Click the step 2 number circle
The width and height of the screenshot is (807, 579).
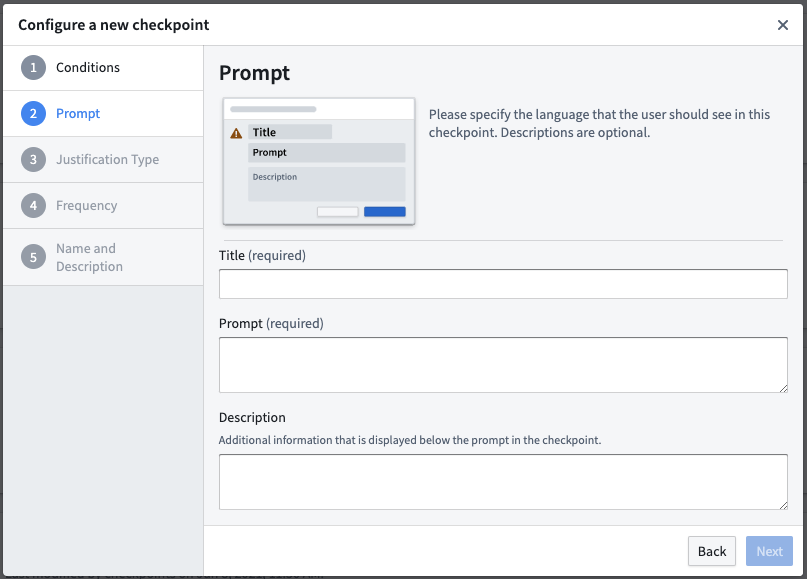point(33,114)
